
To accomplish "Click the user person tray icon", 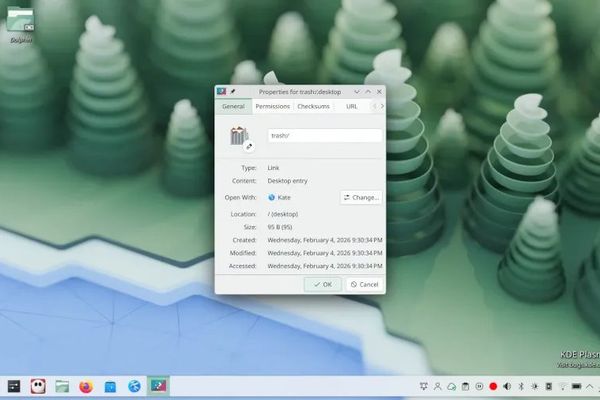I will [437, 387].
